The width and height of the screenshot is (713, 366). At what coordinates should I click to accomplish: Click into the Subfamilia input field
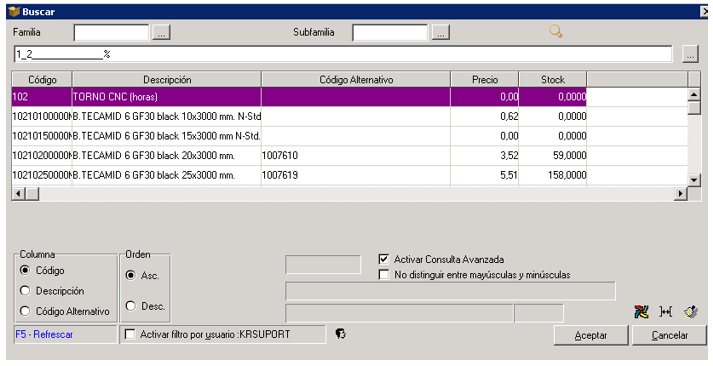click(390, 33)
